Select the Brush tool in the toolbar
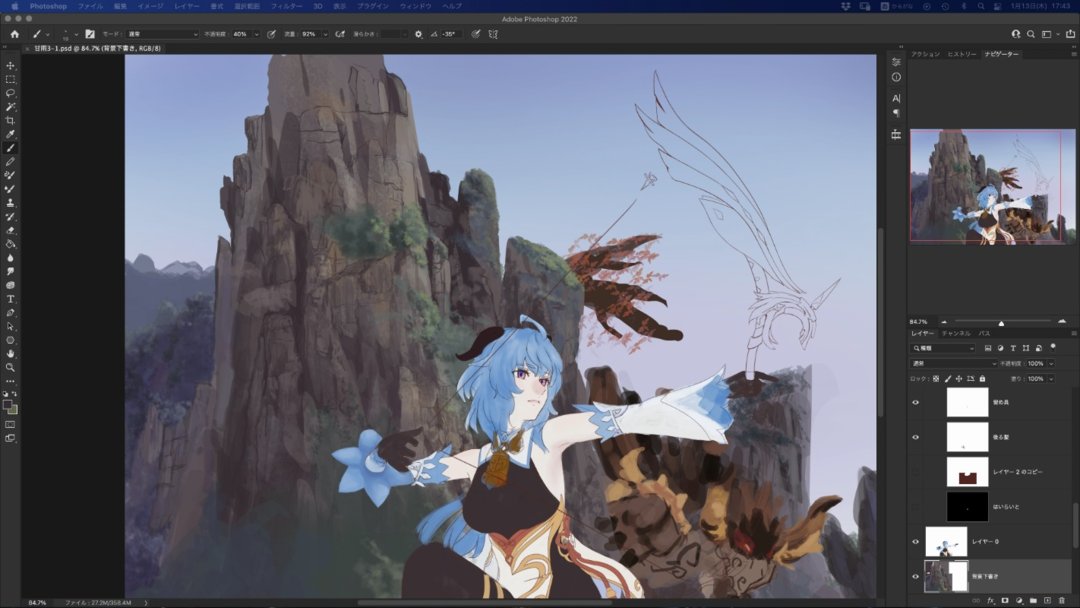The width and height of the screenshot is (1080, 608). (10, 148)
